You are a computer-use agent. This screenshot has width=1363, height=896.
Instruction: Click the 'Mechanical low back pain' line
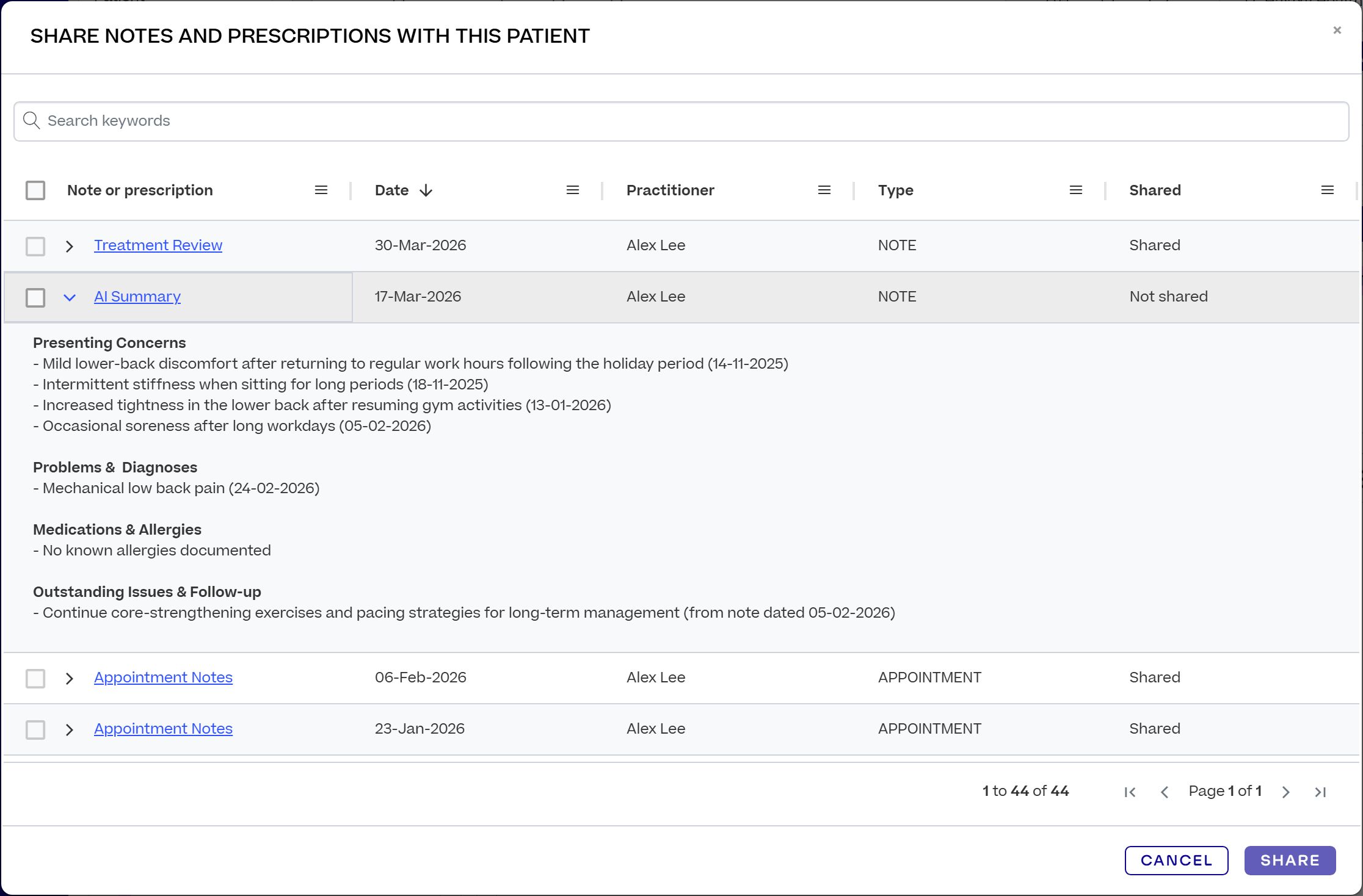click(176, 488)
